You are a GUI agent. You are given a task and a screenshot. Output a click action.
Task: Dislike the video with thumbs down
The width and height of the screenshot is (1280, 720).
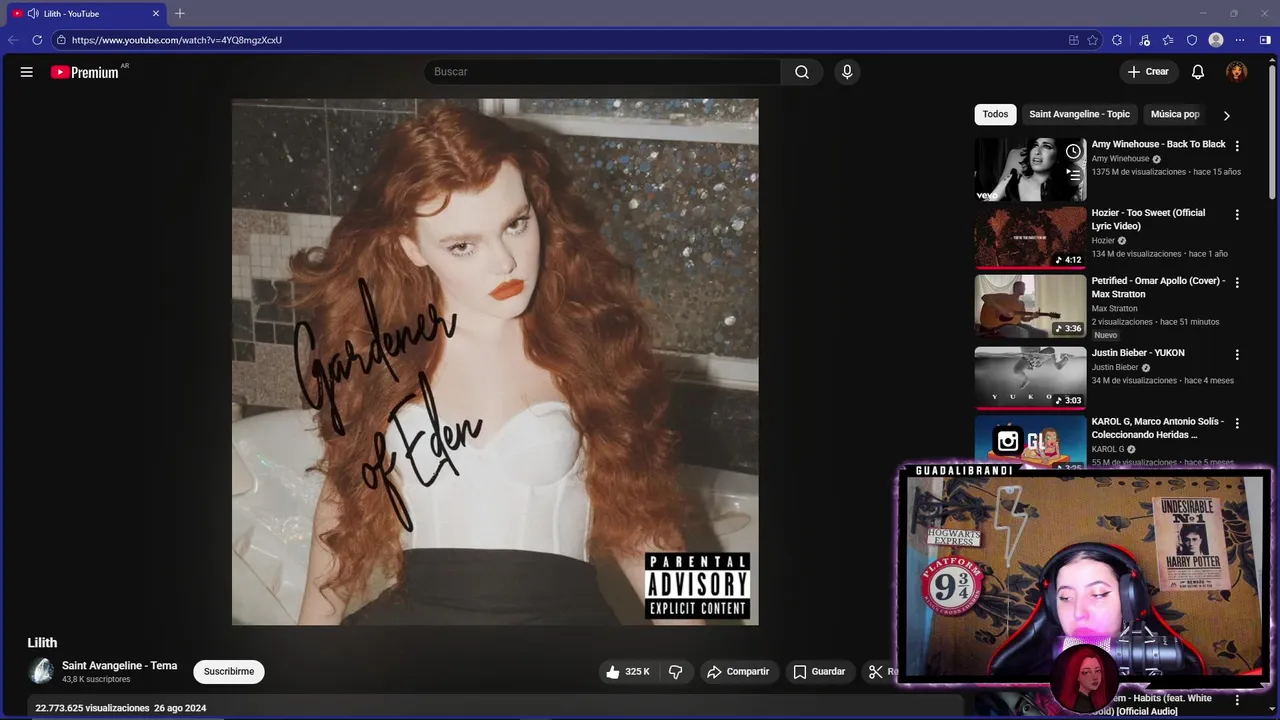[676, 672]
